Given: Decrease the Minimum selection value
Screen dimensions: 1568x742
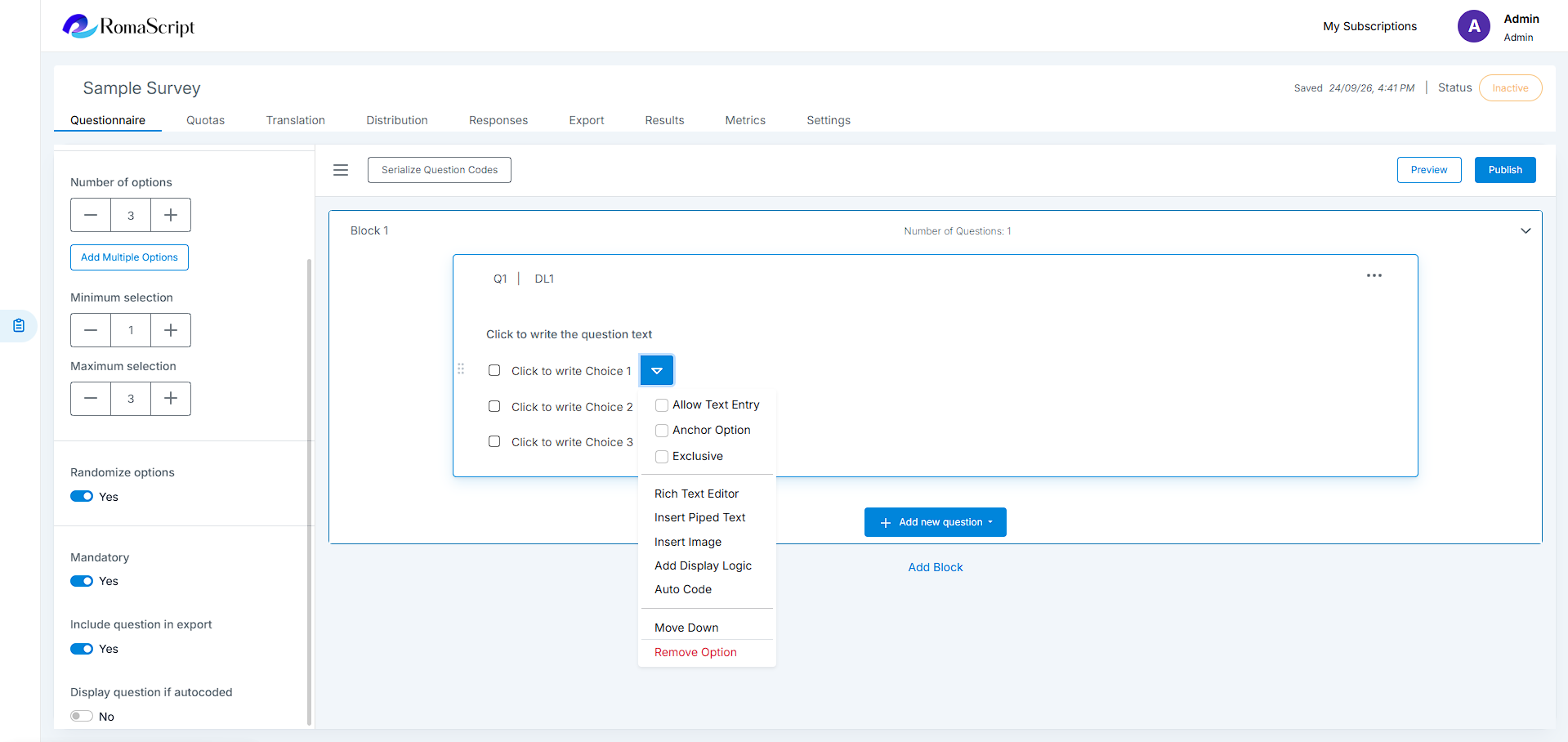Looking at the screenshot, I should (91, 330).
